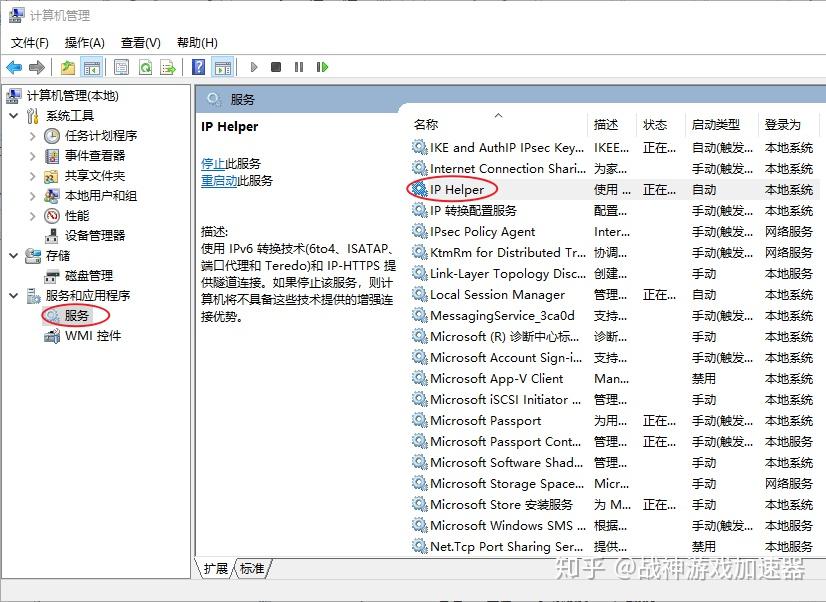Go forward with the right arrow icon
Viewport: 826px width, 602px height.
[36, 67]
